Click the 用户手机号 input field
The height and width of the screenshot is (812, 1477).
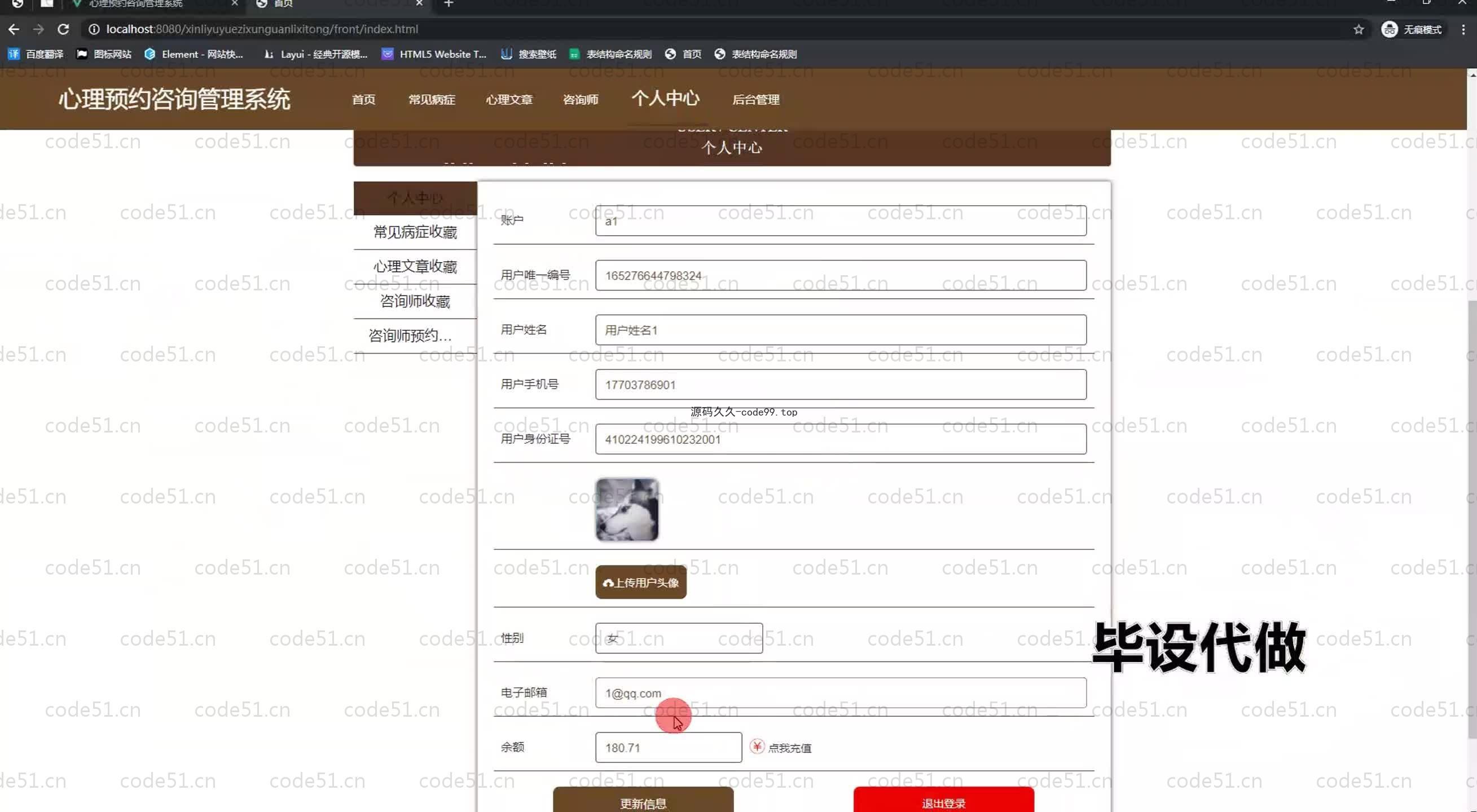tap(841, 384)
